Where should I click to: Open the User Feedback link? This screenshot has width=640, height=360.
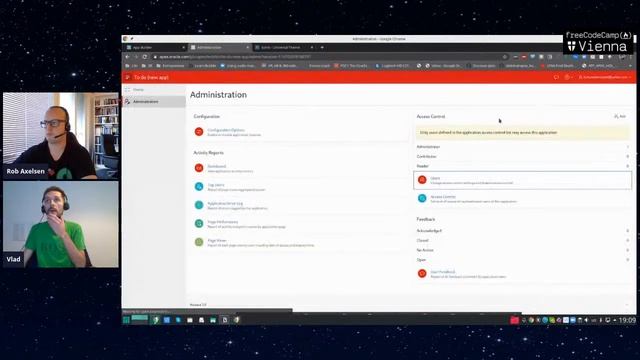443,272
